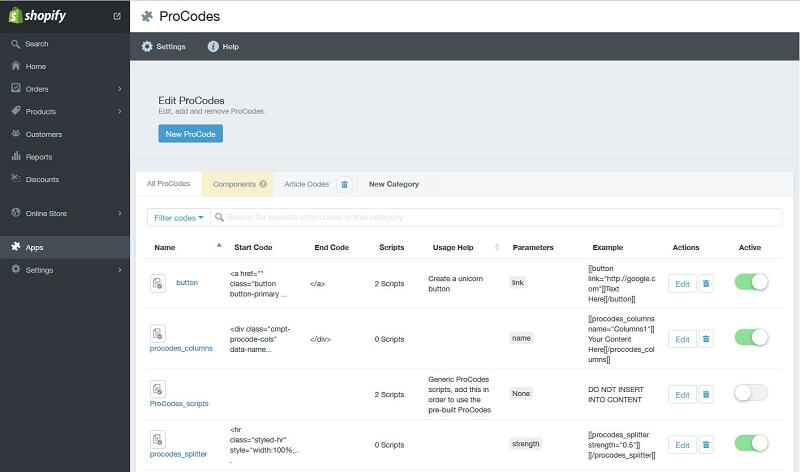Image resolution: width=800 pixels, height=472 pixels.
Task: Click the New ProCode button
Action: click(x=190, y=134)
